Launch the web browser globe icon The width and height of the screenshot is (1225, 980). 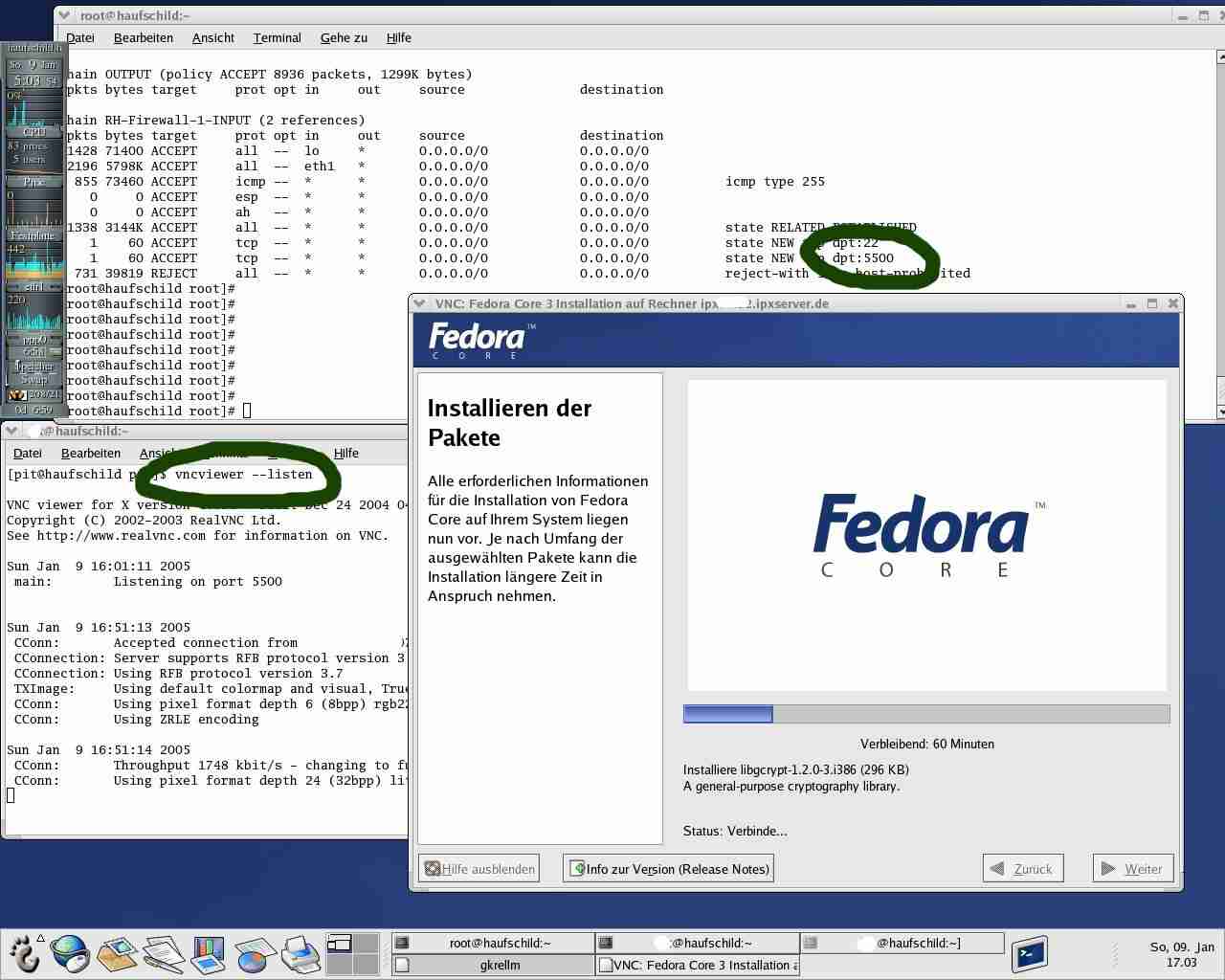(x=70, y=953)
